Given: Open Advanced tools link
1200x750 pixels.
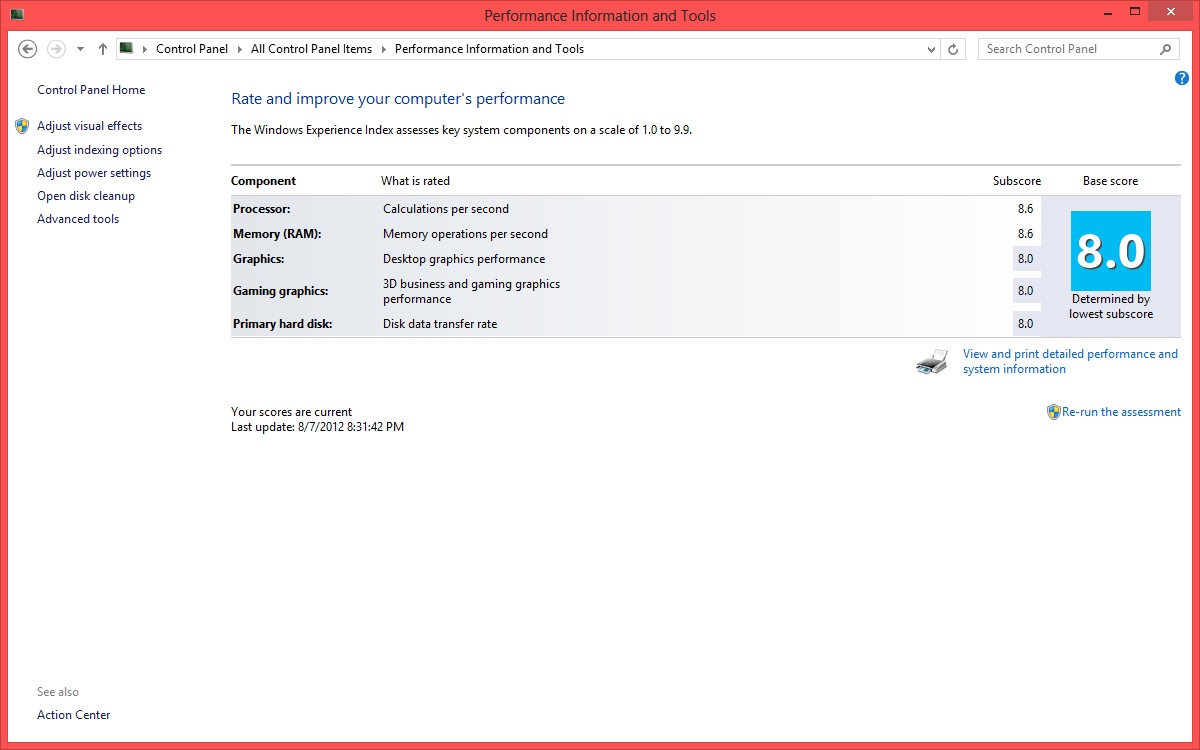Looking at the screenshot, I should click(x=78, y=219).
